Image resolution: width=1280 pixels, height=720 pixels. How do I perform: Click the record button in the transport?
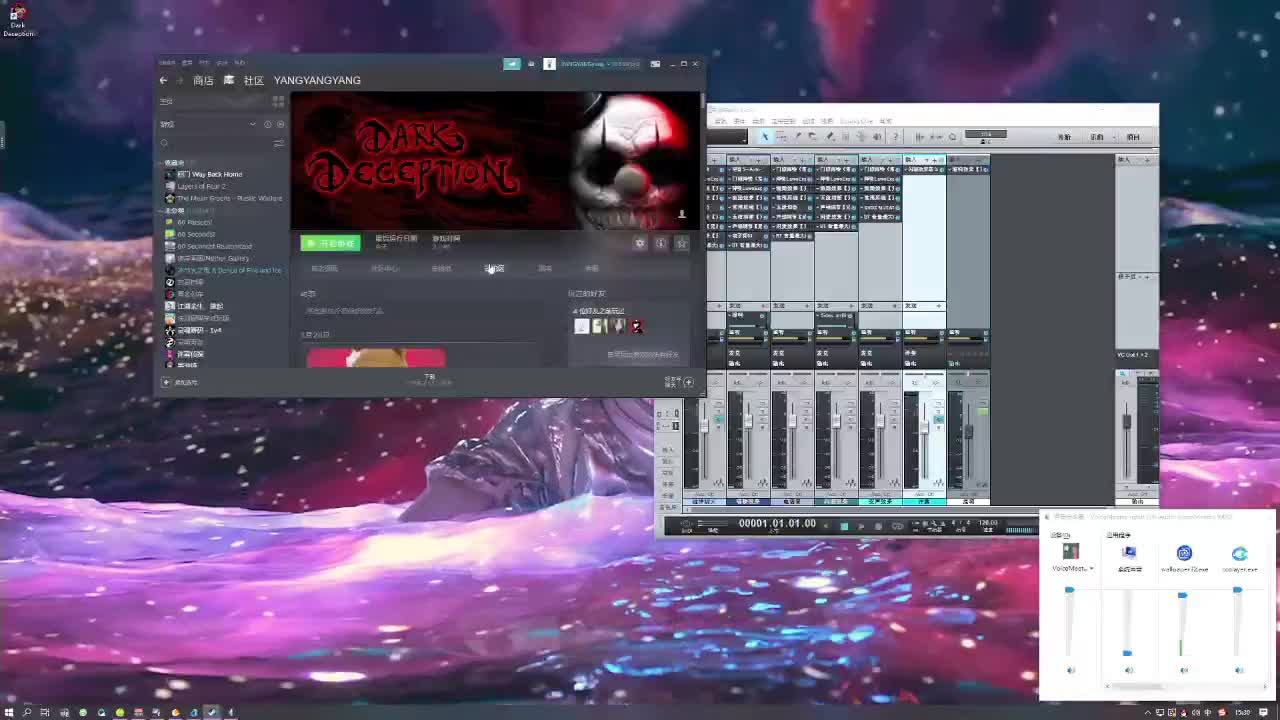point(878,526)
